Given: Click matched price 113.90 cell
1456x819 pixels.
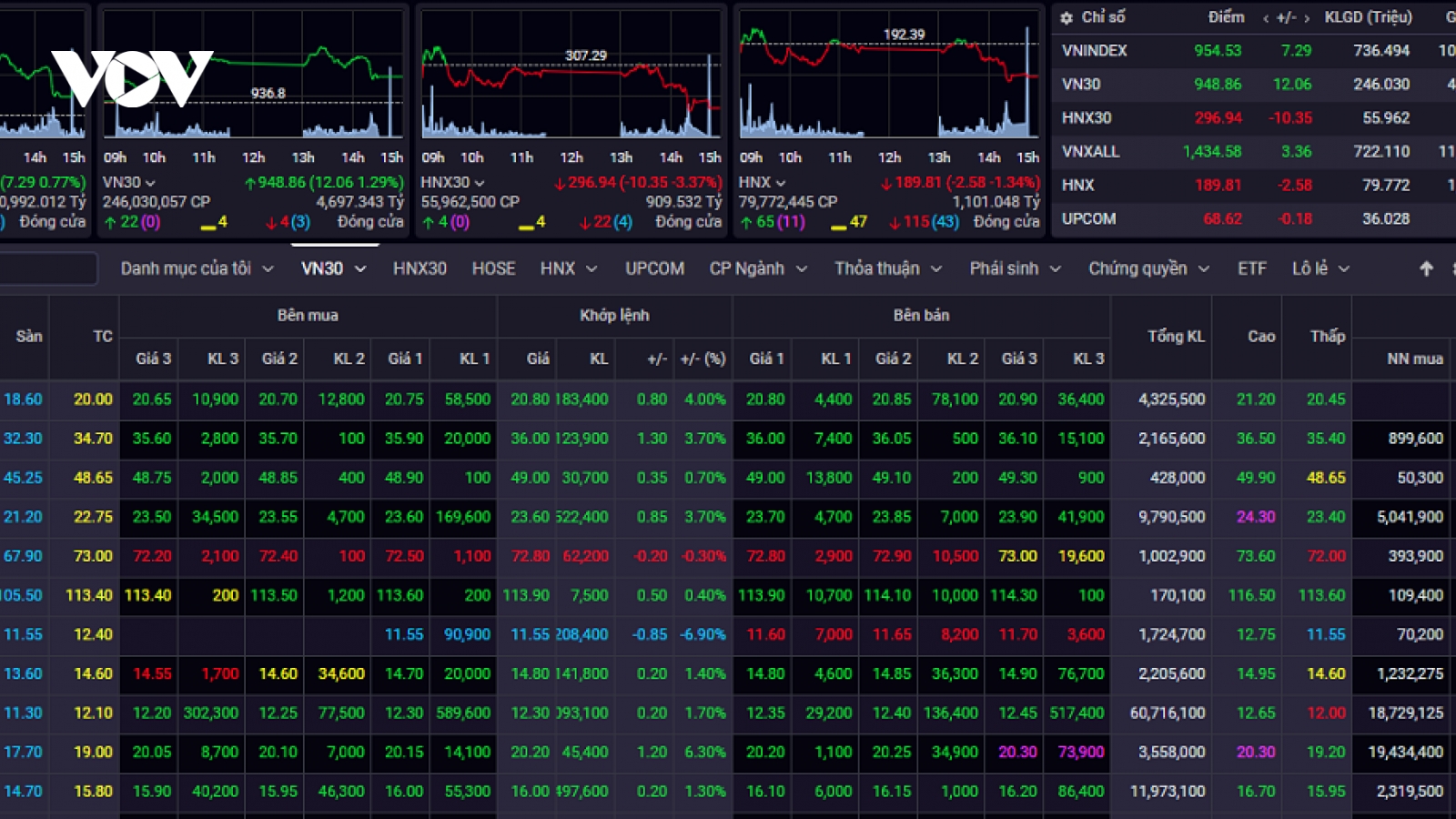Looking at the screenshot, I should 526,595.
